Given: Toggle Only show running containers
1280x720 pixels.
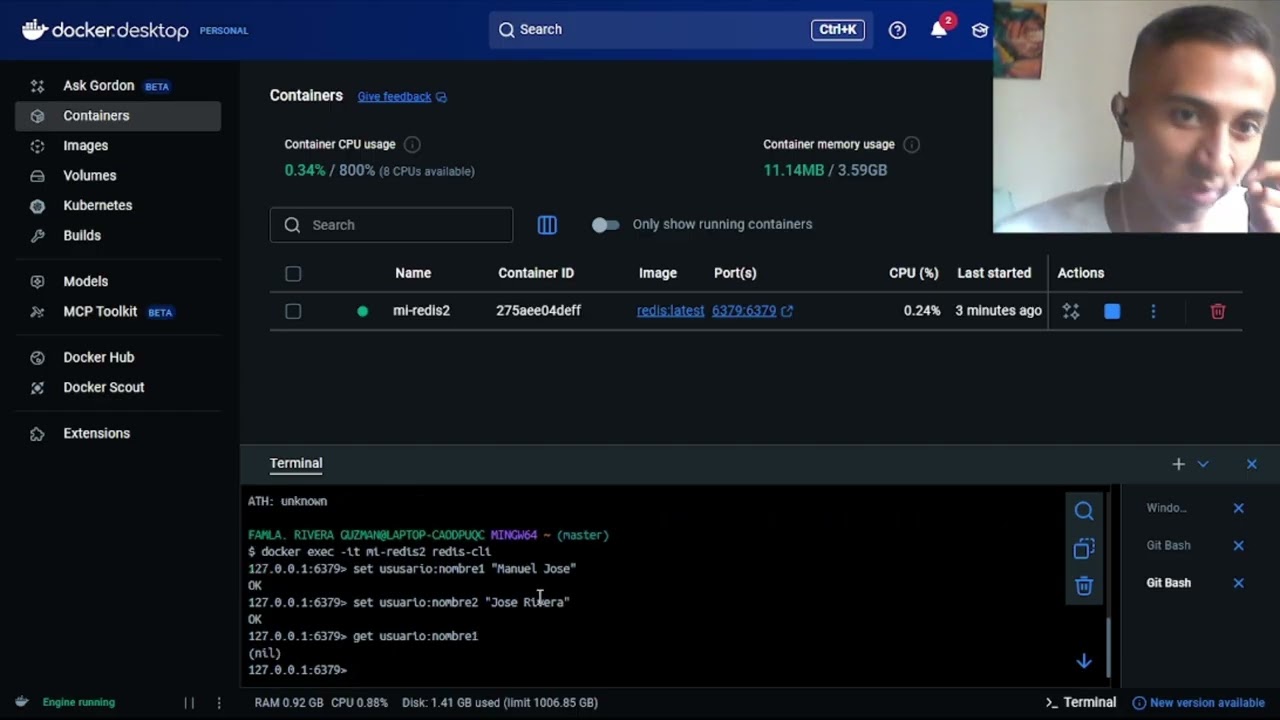Looking at the screenshot, I should click(x=605, y=225).
